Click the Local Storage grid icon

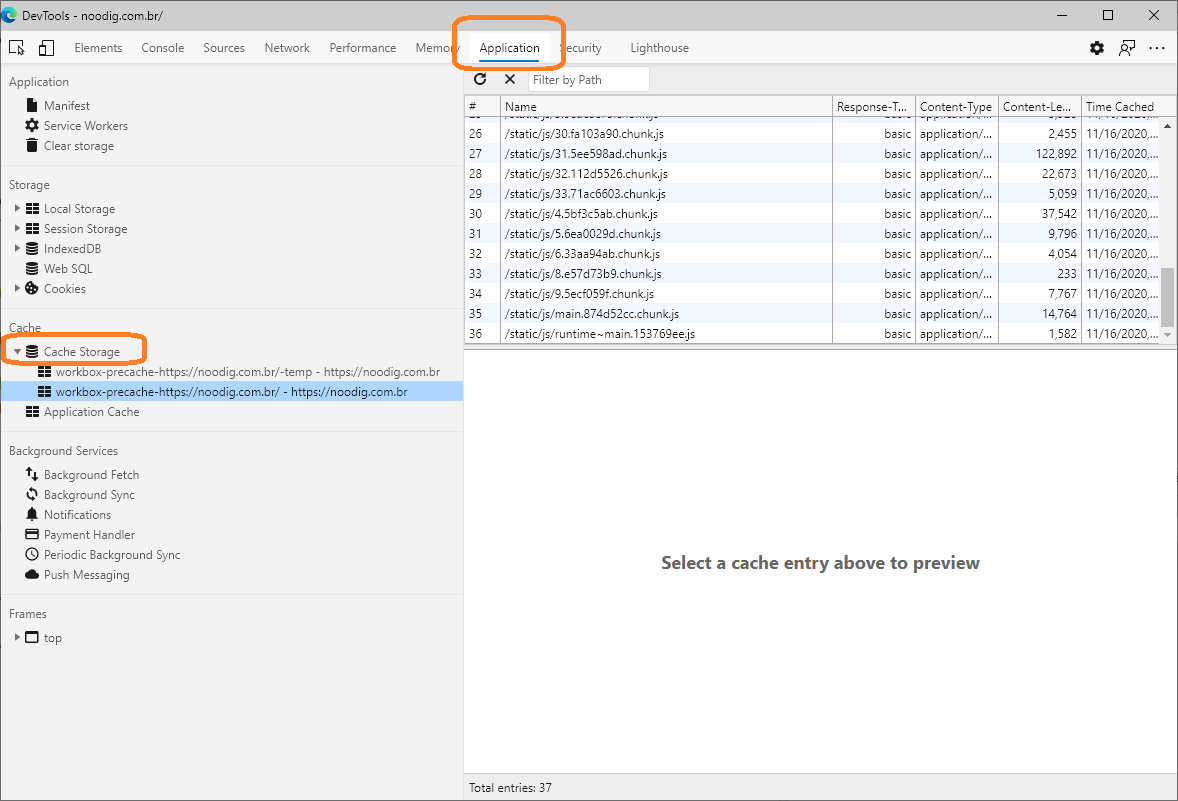tap(32, 208)
